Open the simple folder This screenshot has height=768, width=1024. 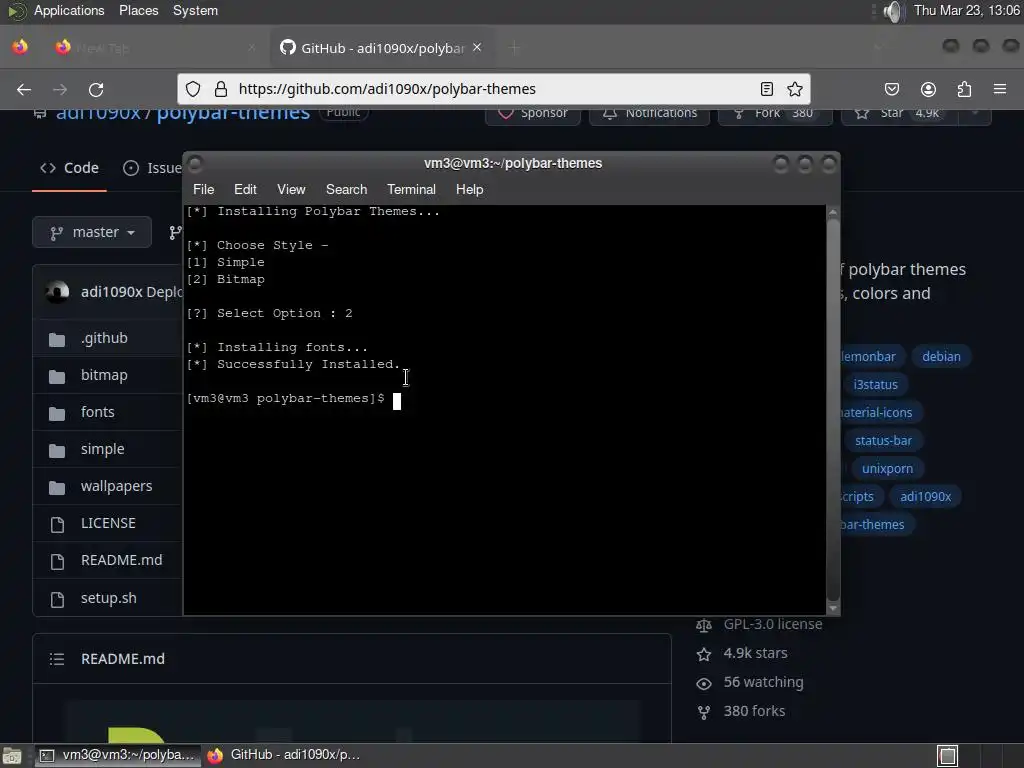[x=103, y=449]
